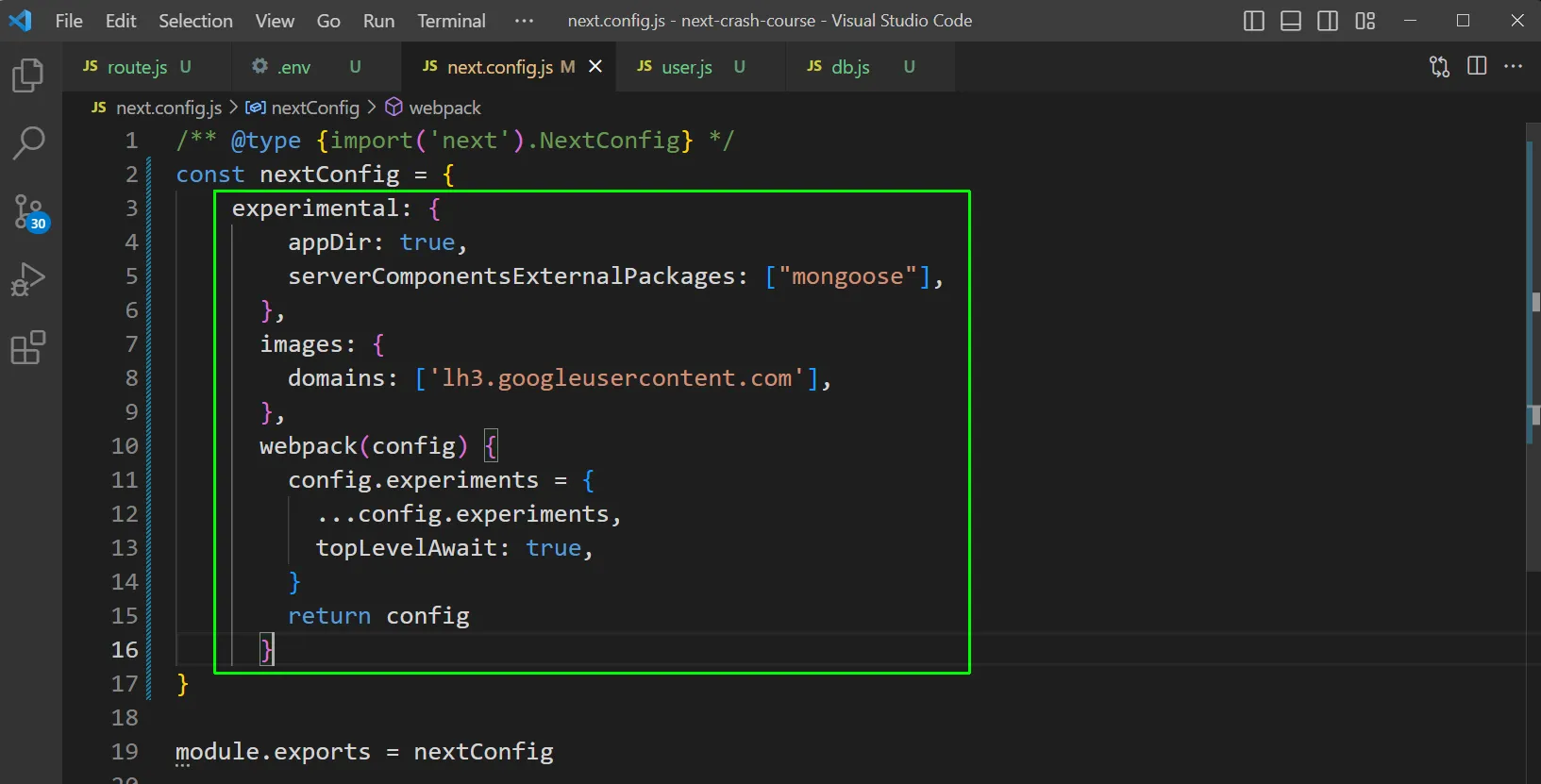
Task: Click 'serverComponentsExternalPackages' property name
Action: tap(511, 276)
